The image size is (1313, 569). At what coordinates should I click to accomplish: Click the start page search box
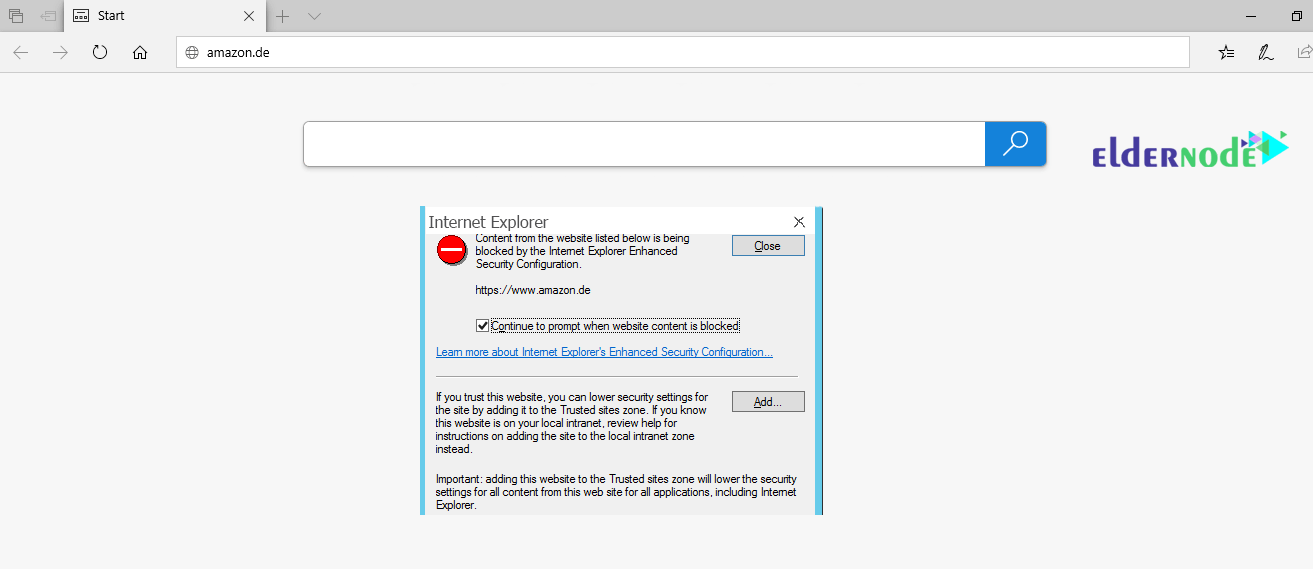[644, 144]
